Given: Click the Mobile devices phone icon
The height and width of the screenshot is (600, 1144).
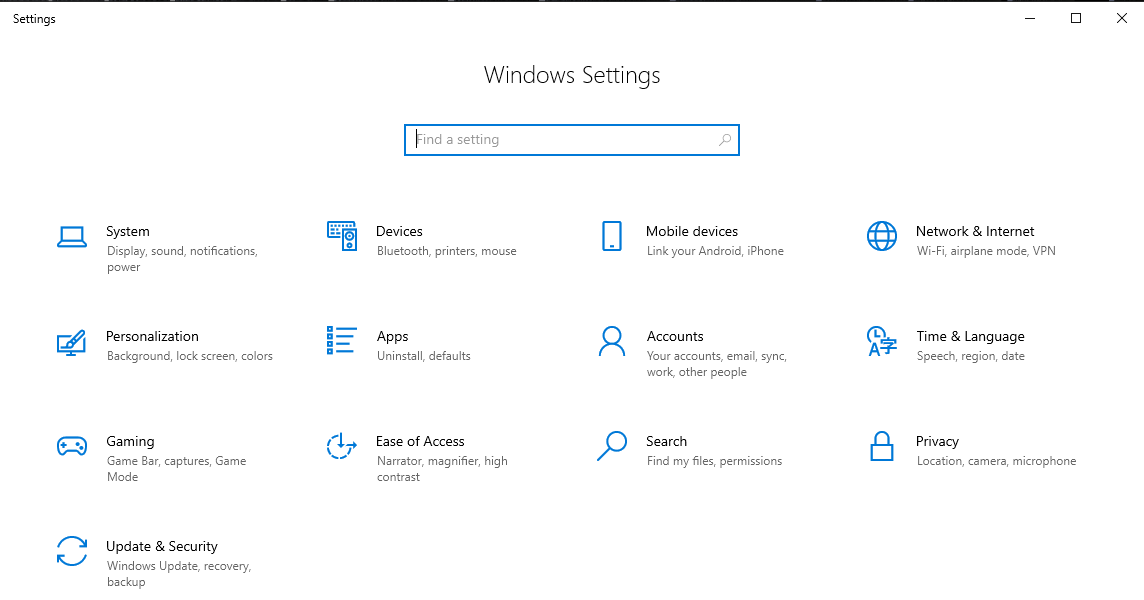Looking at the screenshot, I should [x=611, y=236].
